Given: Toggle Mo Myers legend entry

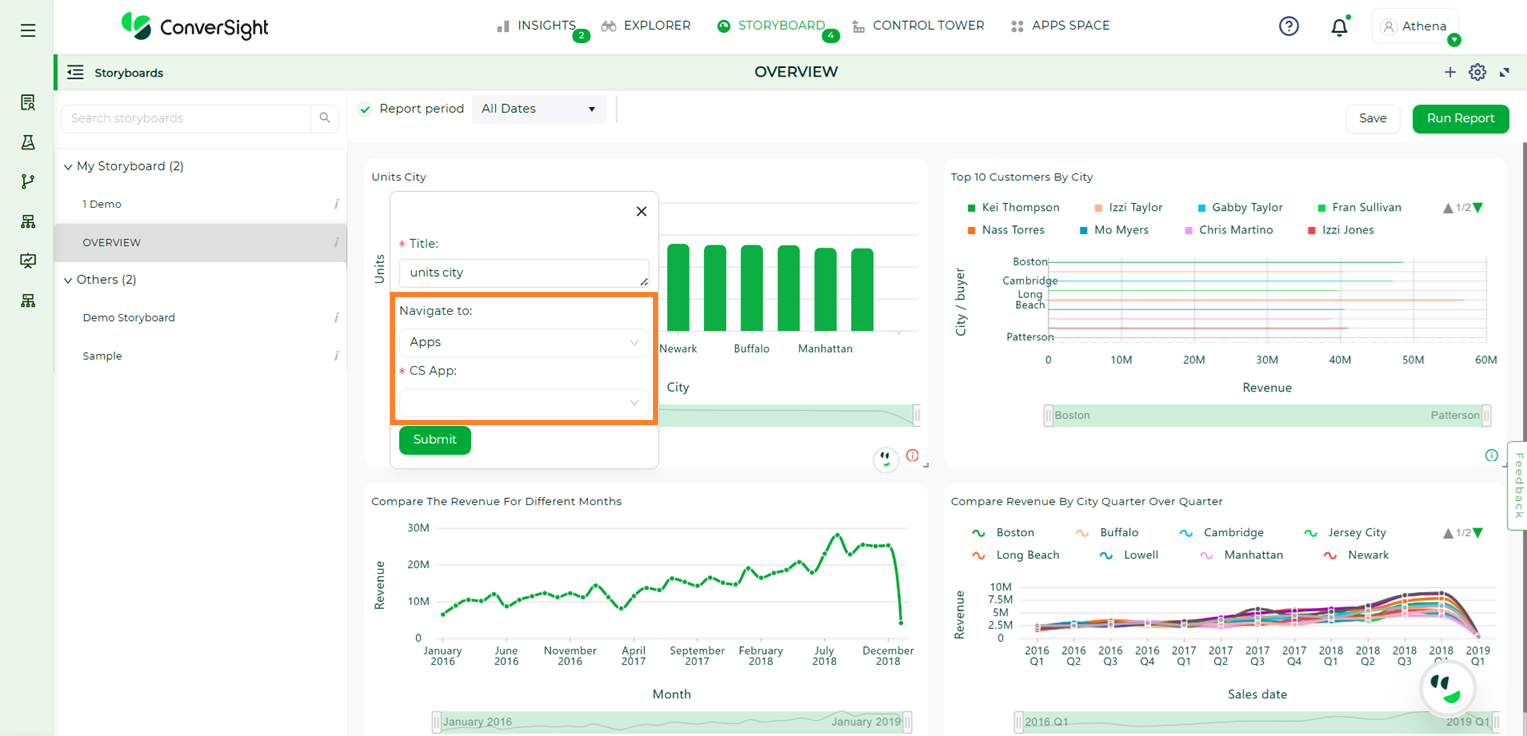Looking at the screenshot, I should [x=1112, y=230].
